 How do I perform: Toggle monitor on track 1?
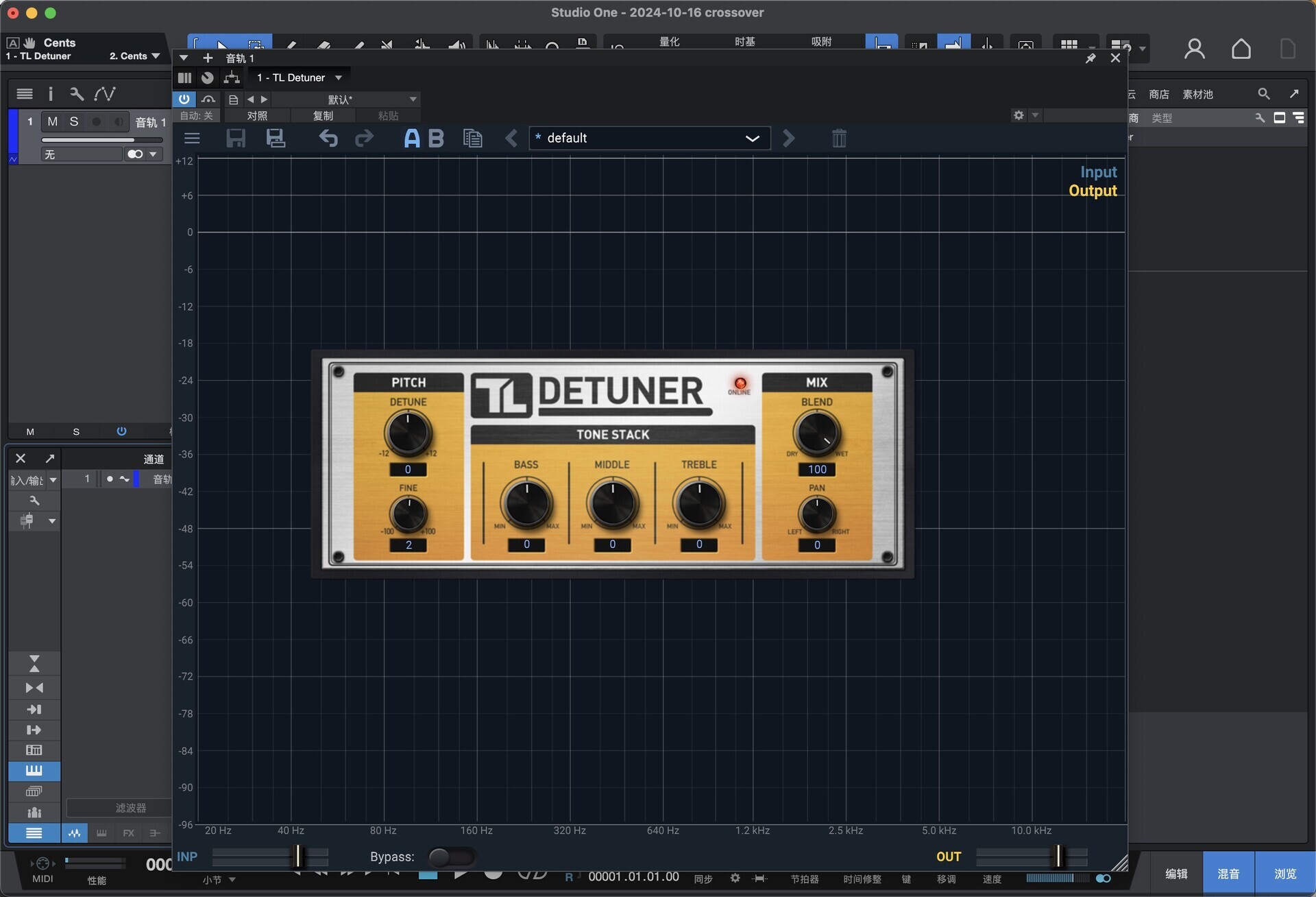(x=119, y=122)
